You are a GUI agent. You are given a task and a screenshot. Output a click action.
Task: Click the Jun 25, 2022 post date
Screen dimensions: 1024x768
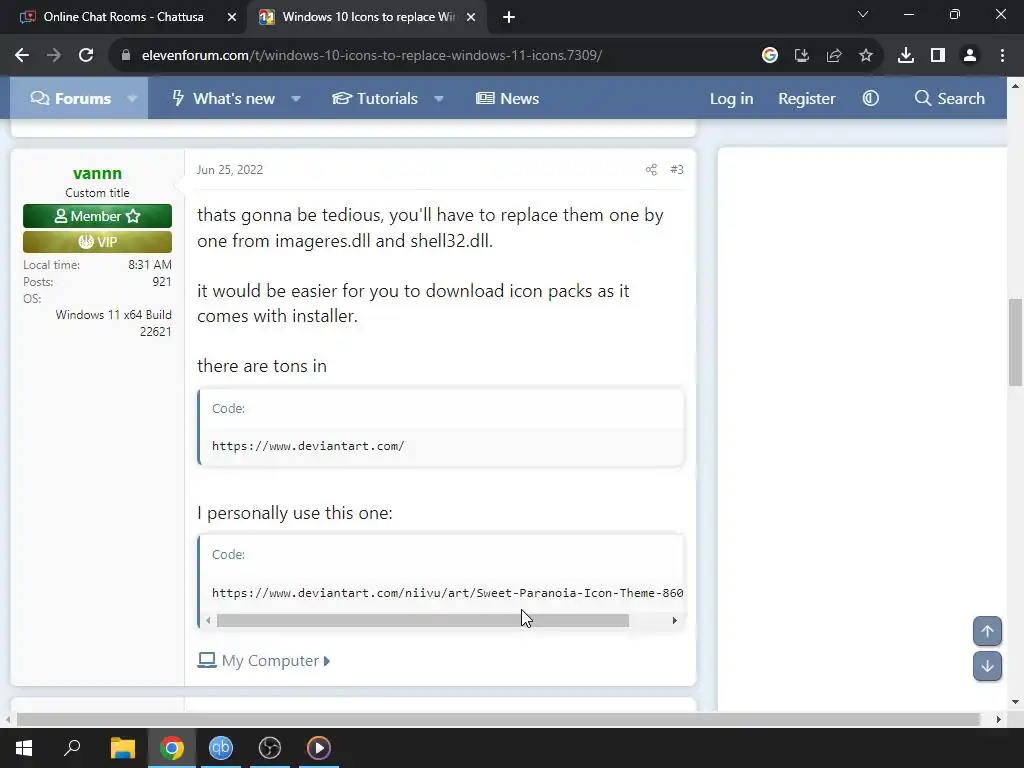pos(230,170)
